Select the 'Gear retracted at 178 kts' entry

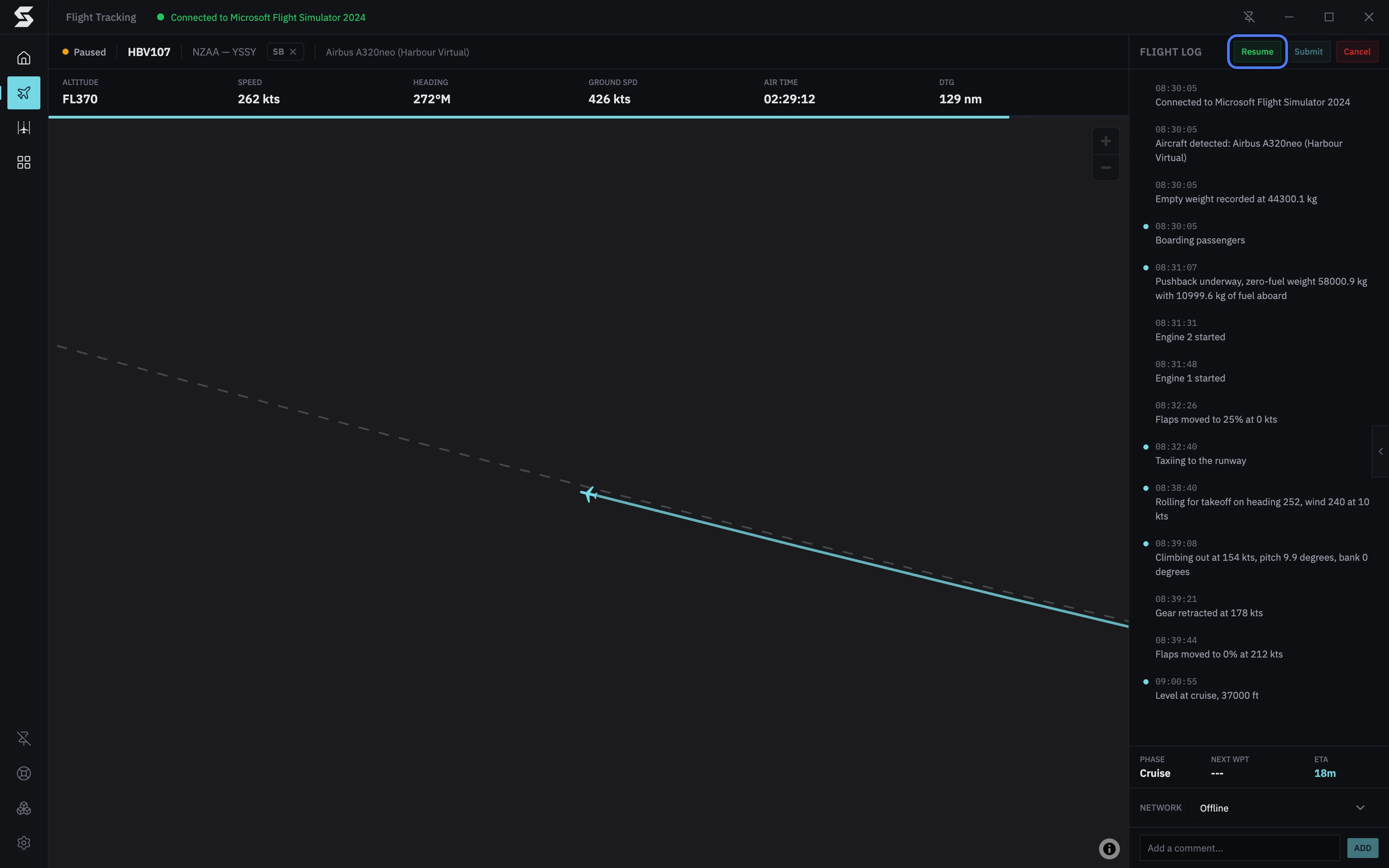point(1209,612)
